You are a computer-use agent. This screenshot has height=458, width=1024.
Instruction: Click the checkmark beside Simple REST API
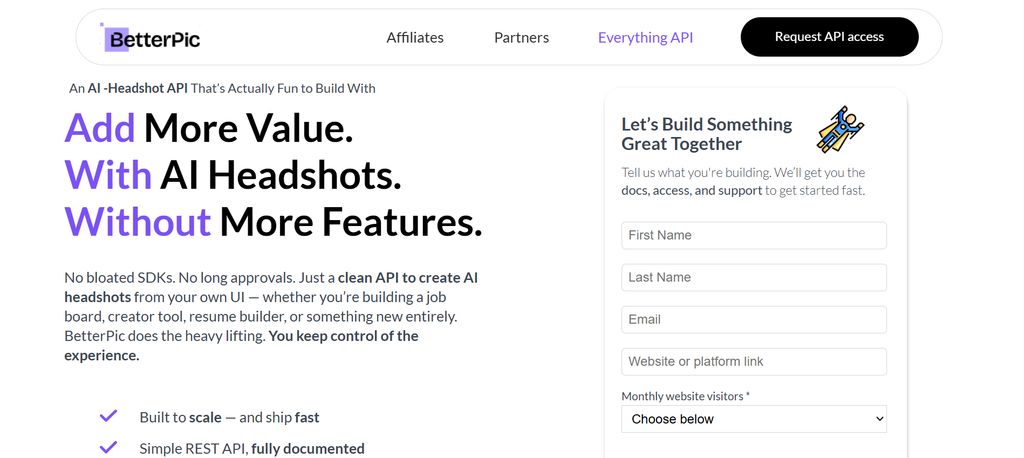tap(108, 448)
